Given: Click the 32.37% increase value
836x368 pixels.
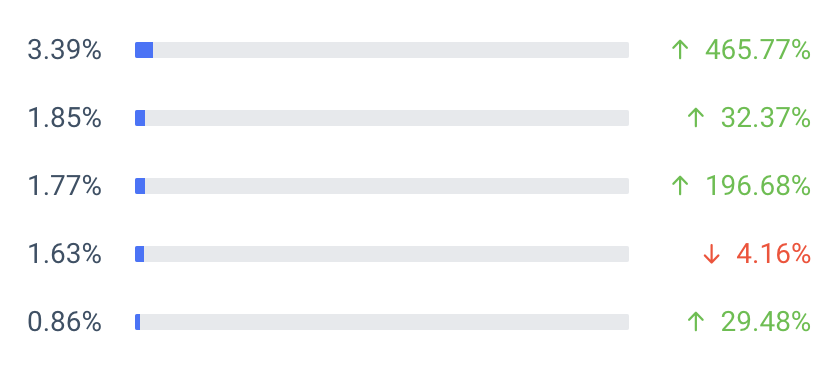Looking at the screenshot, I should pyautogui.click(x=766, y=118).
